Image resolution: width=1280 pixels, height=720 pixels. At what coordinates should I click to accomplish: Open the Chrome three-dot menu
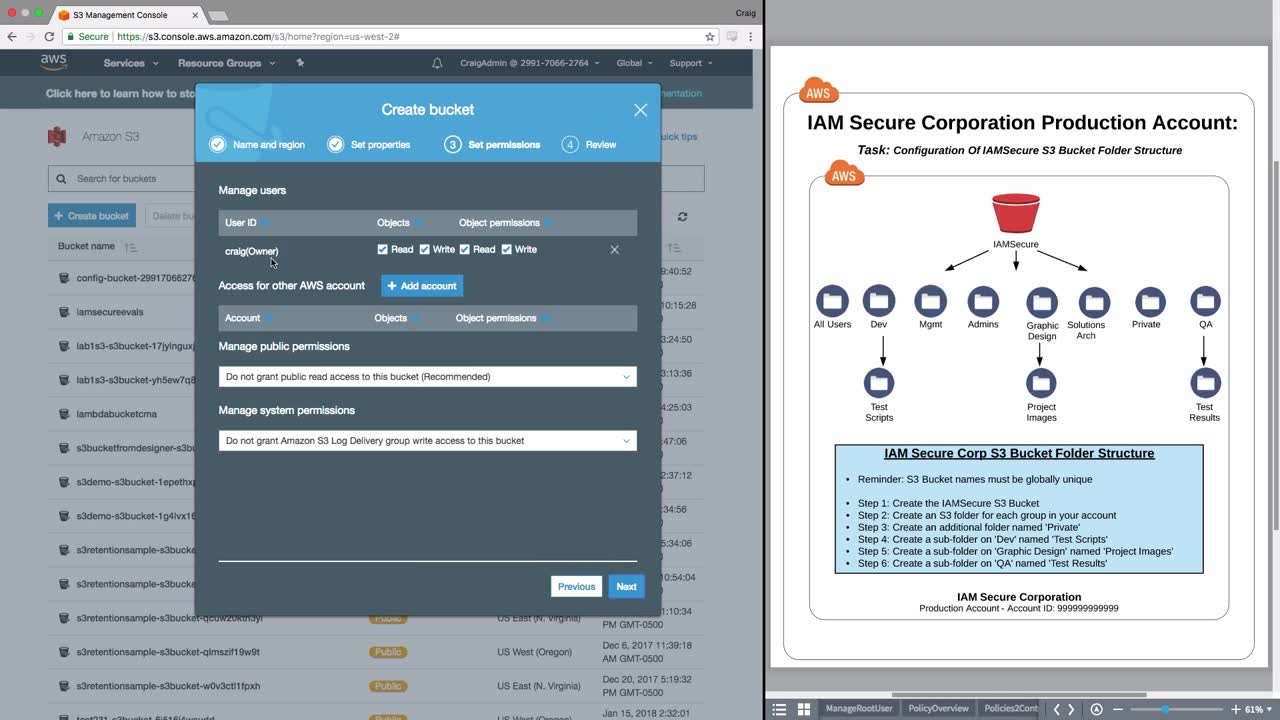point(752,36)
